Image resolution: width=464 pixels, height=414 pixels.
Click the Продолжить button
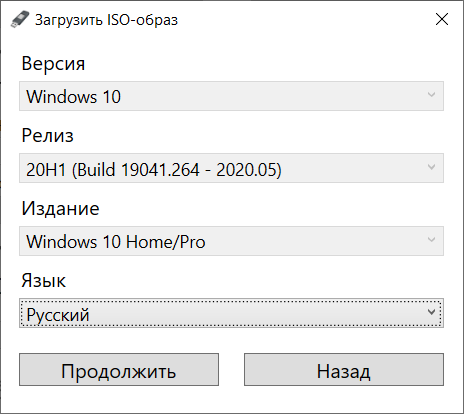tap(119, 370)
